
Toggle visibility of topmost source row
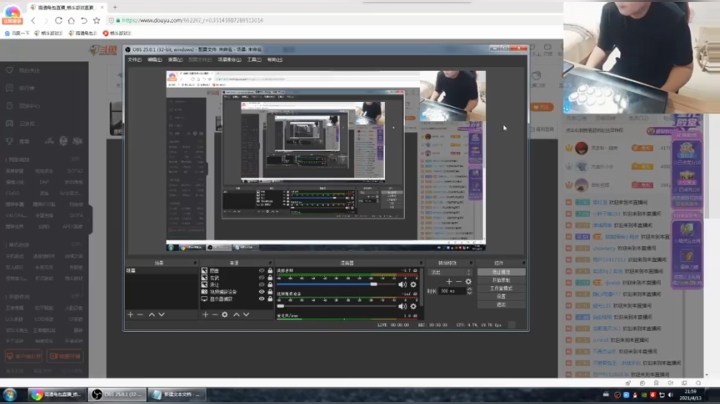(x=262, y=271)
